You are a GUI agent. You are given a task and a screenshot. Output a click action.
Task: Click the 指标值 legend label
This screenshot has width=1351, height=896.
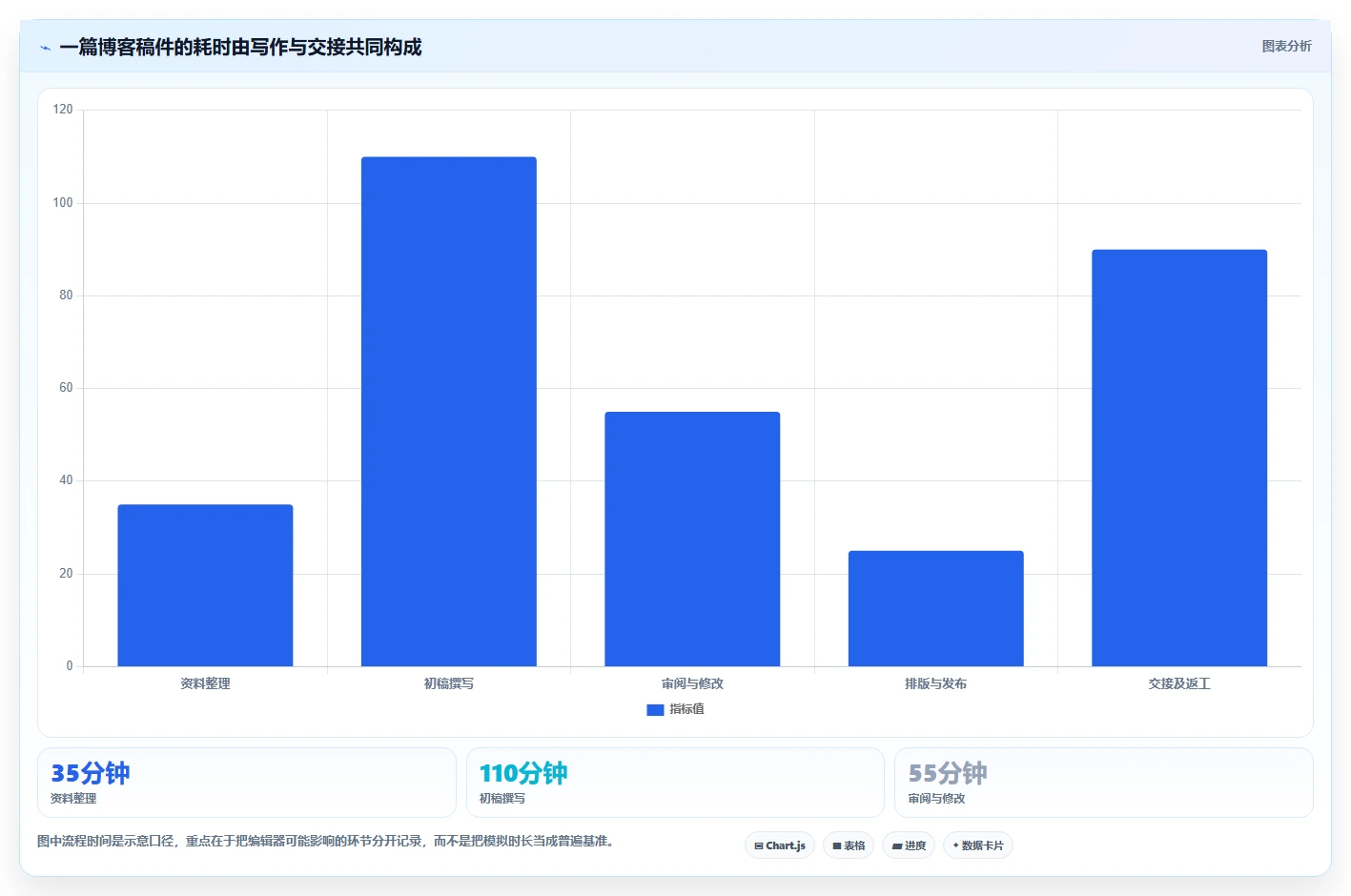pos(686,709)
